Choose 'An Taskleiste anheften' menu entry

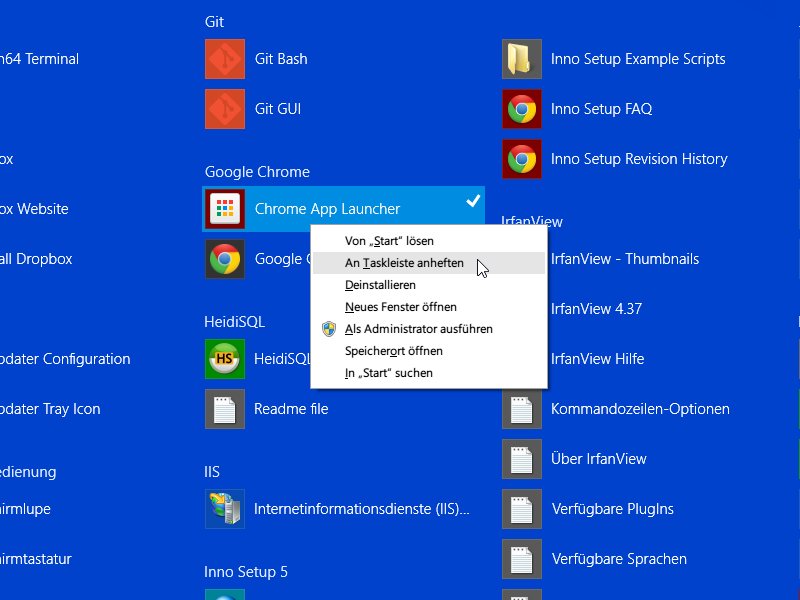tap(429, 263)
